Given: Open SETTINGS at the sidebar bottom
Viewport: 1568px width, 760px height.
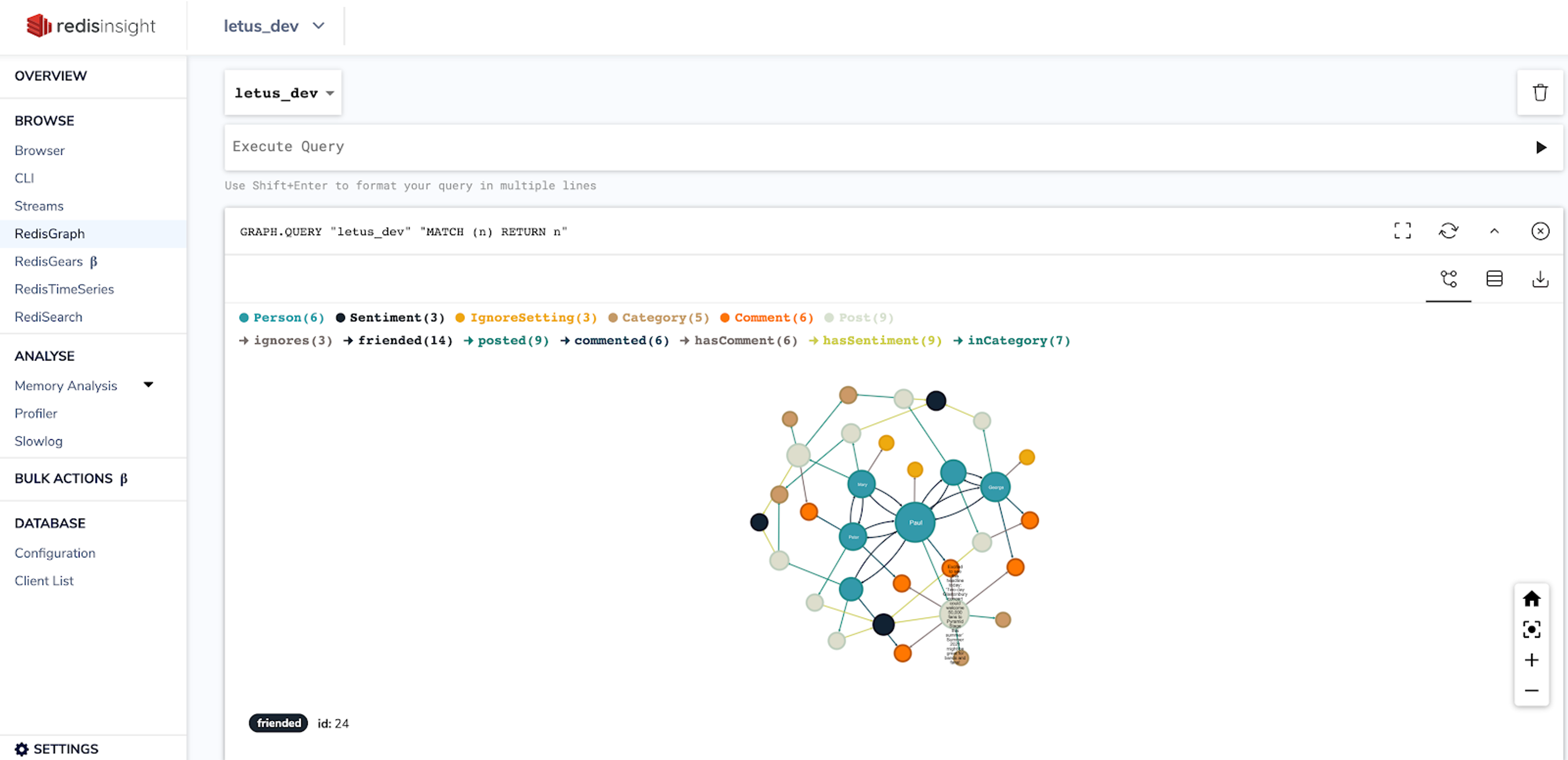Looking at the screenshot, I should [57, 749].
